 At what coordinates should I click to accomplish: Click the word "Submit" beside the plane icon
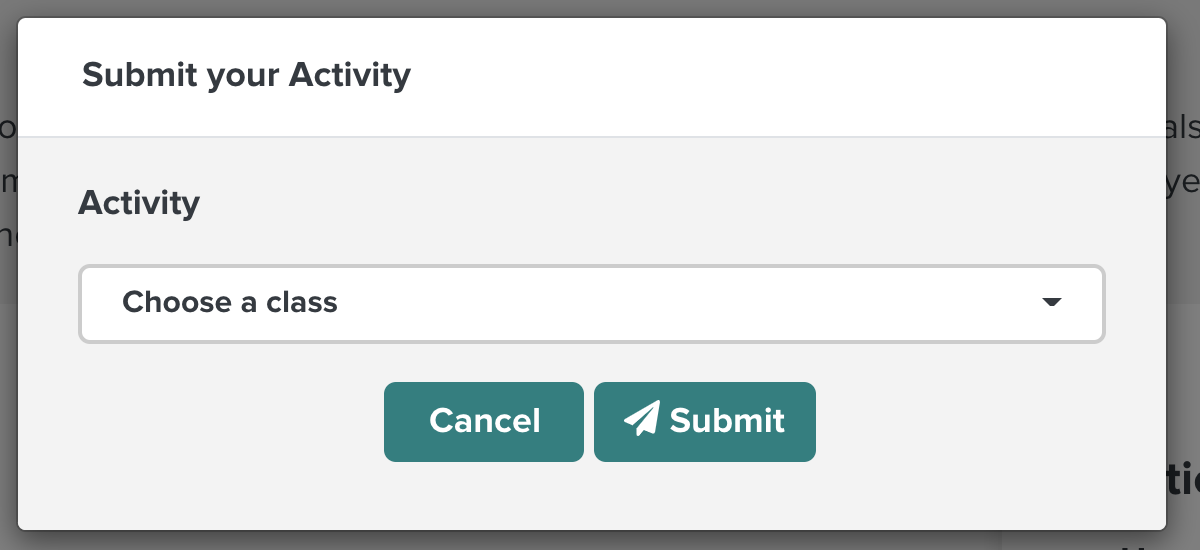coord(727,420)
